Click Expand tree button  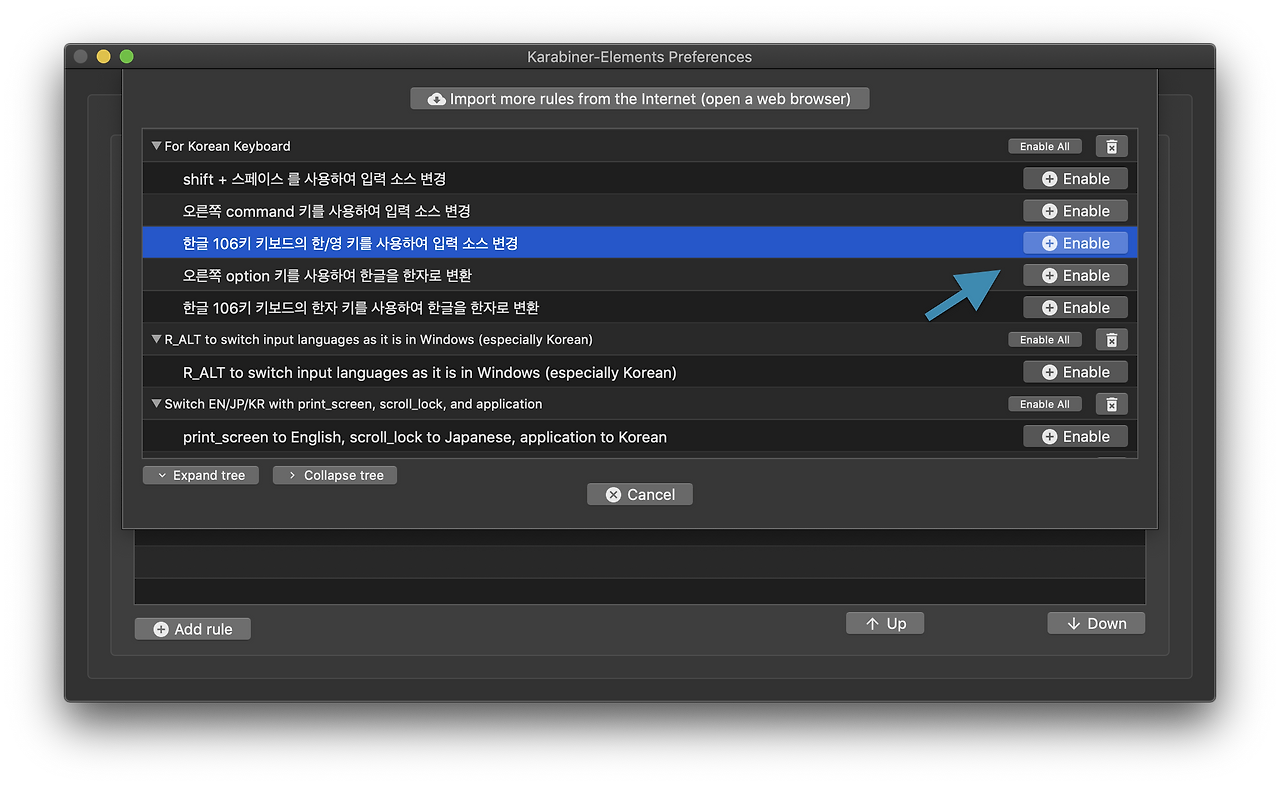[201, 475]
